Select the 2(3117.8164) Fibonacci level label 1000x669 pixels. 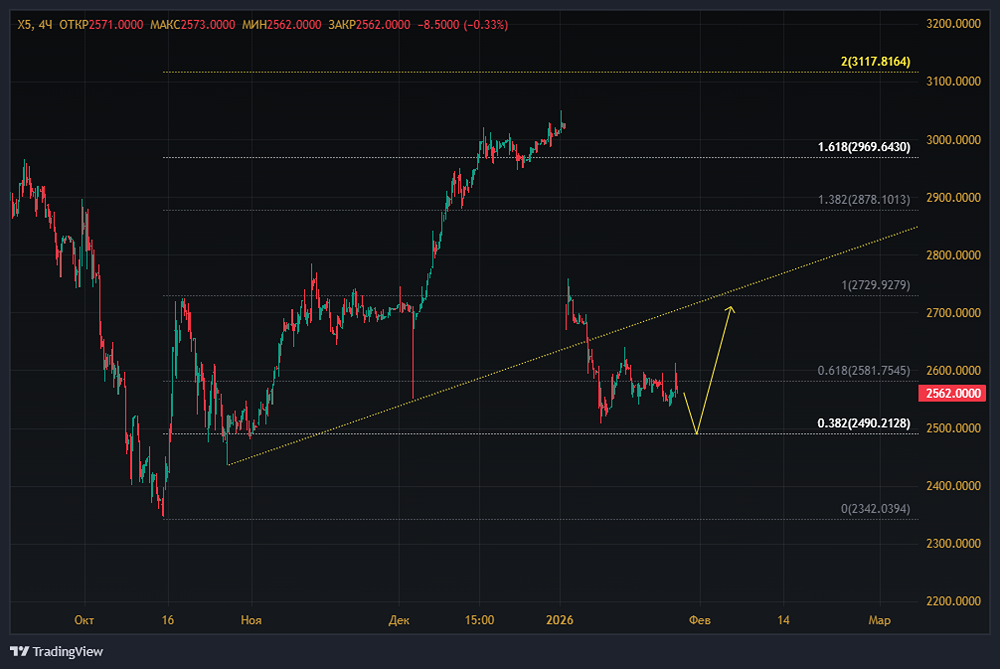coord(875,62)
